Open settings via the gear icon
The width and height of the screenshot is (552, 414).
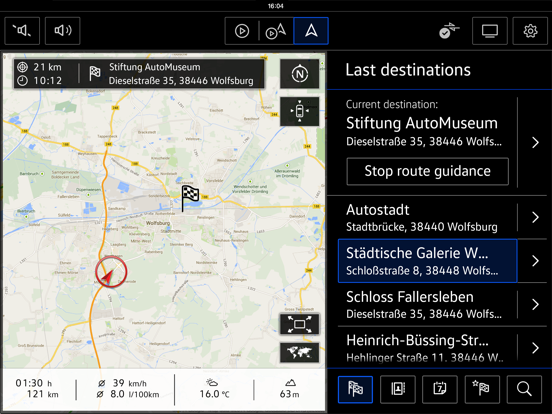[530, 31]
